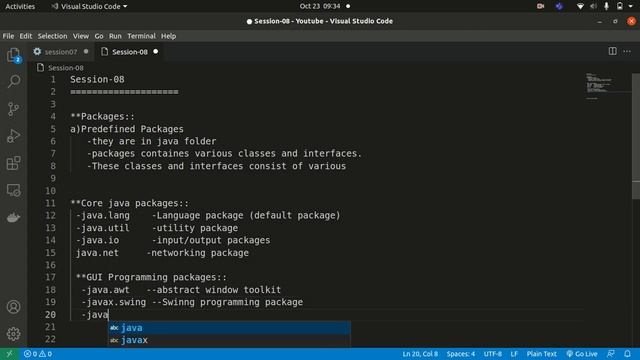
Task: Open Visual Studio Code app menu dropdown
Action: (x=89, y=6)
